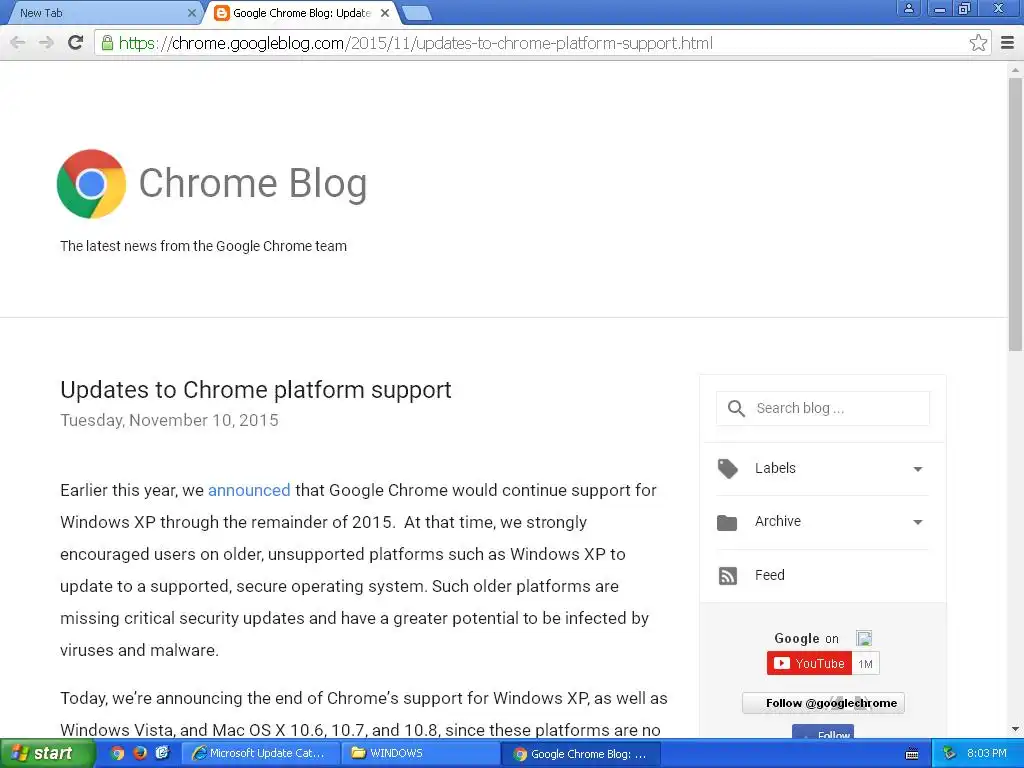Click the tray icon beside the clock

(x=949, y=754)
